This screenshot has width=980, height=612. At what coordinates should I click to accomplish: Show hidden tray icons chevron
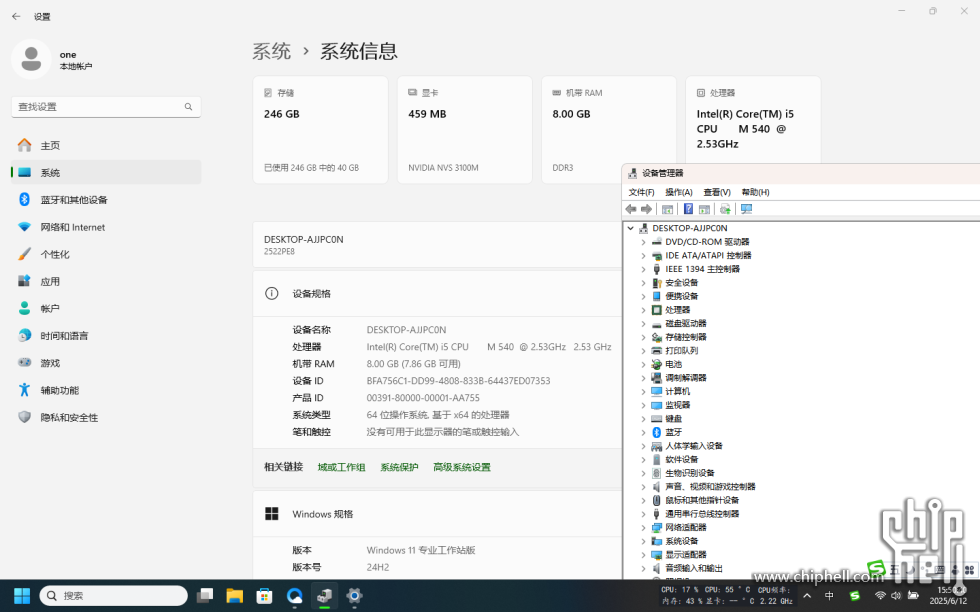(x=807, y=596)
